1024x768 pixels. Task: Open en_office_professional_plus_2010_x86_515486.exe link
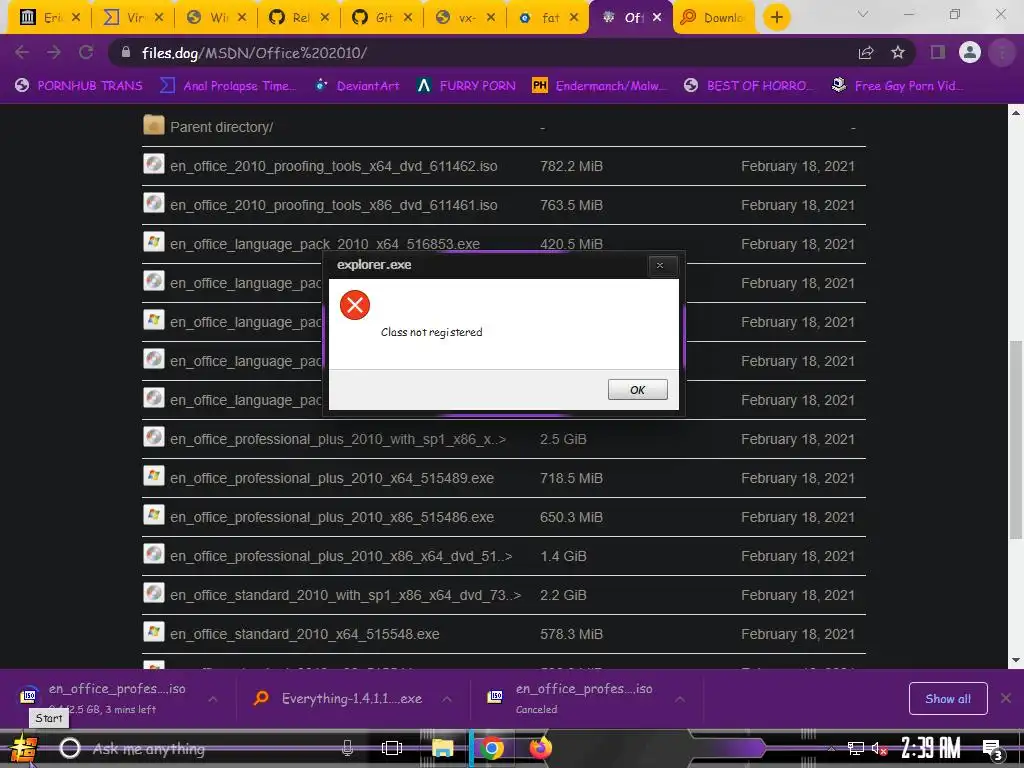click(x=332, y=517)
